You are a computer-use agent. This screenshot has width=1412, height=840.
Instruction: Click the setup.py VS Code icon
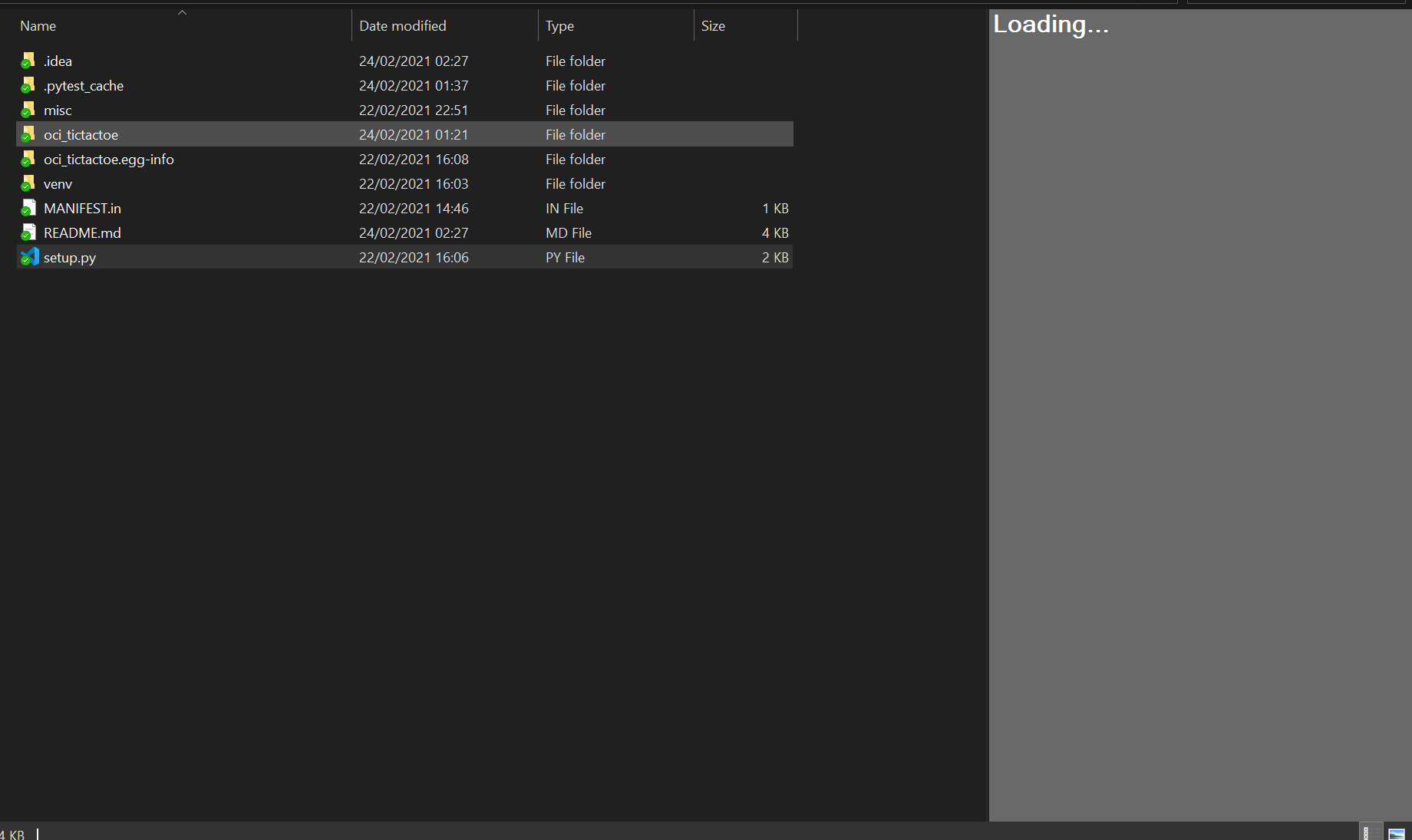click(x=29, y=257)
